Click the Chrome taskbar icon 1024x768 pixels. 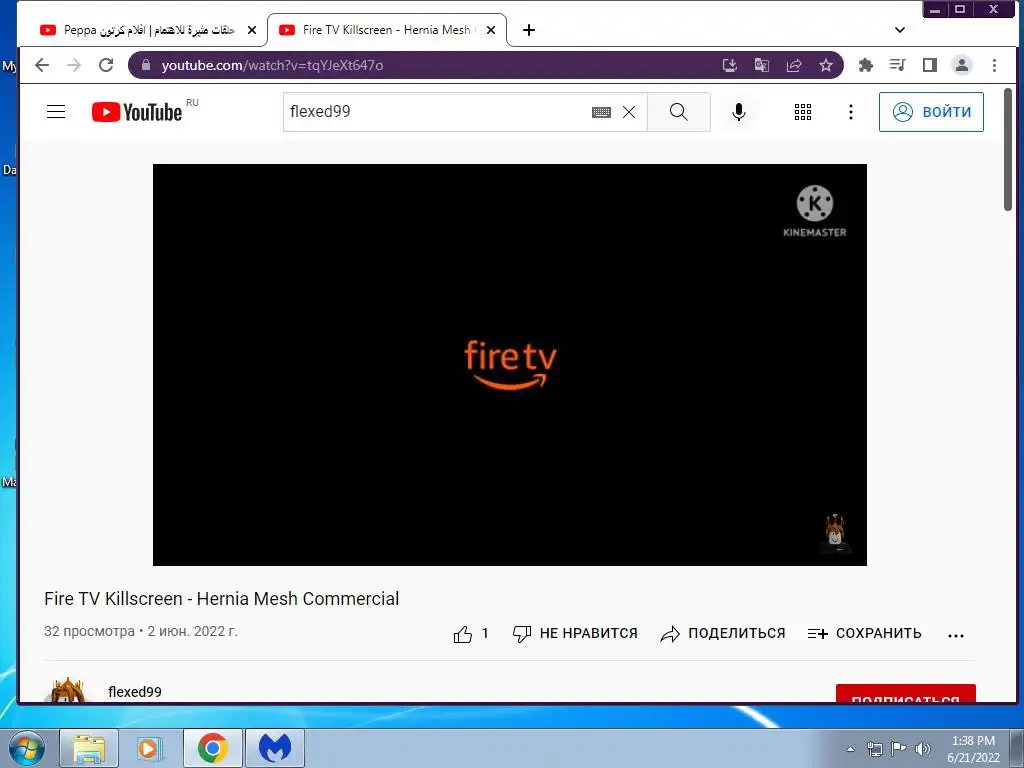(x=213, y=748)
